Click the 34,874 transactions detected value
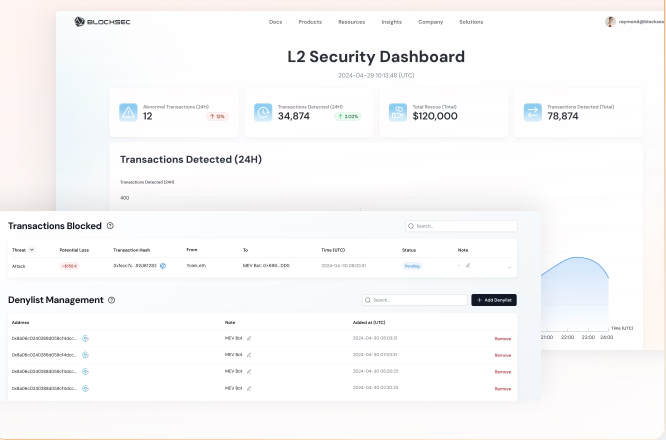666x440 pixels. tap(294, 116)
